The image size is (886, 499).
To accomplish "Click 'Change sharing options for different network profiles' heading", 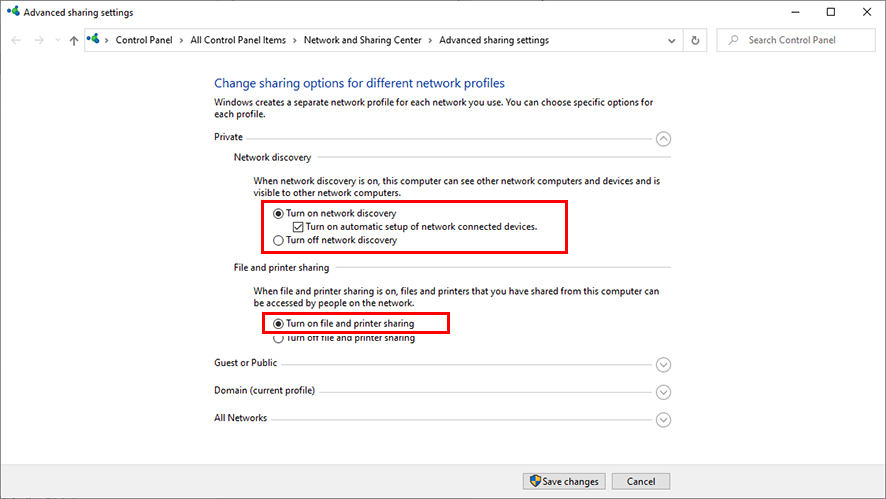I will click(x=359, y=83).
